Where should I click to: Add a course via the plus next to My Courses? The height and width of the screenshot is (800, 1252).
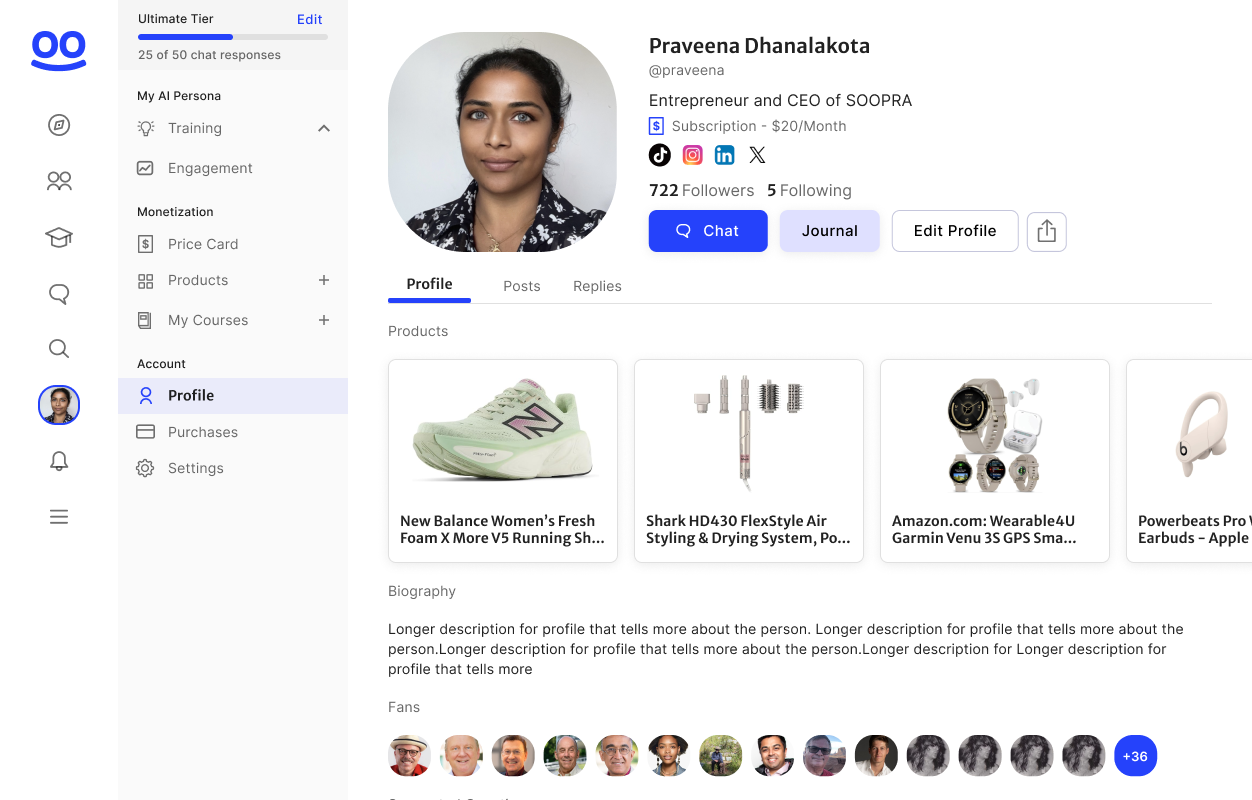pyautogui.click(x=323, y=320)
